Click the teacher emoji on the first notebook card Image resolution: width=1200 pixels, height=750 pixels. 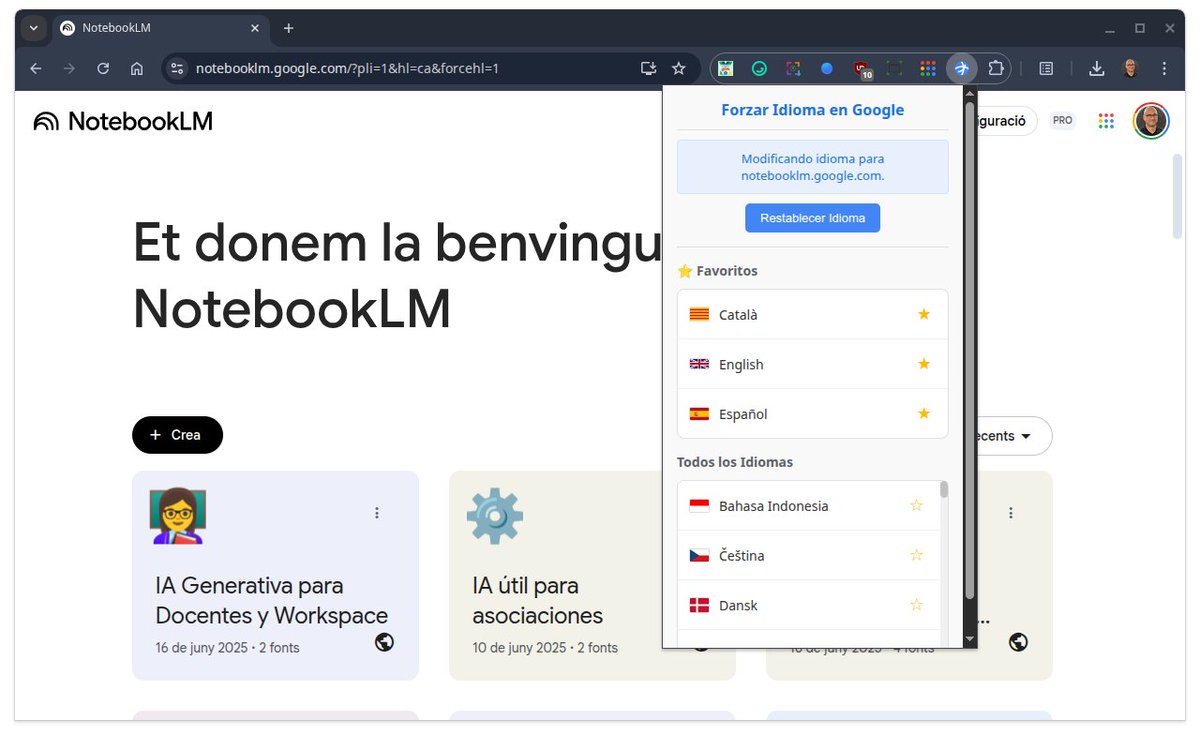178,515
